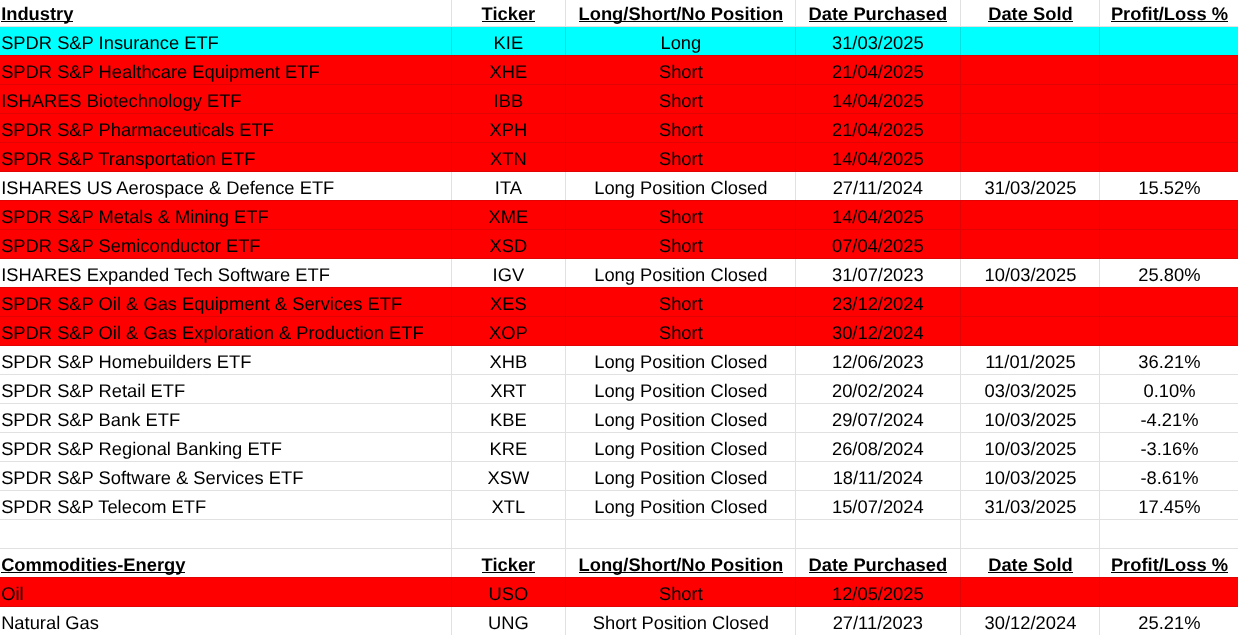Select the first-row Date Sold header
The width and height of the screenshot is (1238, 635).
[x=1029, y=14]
